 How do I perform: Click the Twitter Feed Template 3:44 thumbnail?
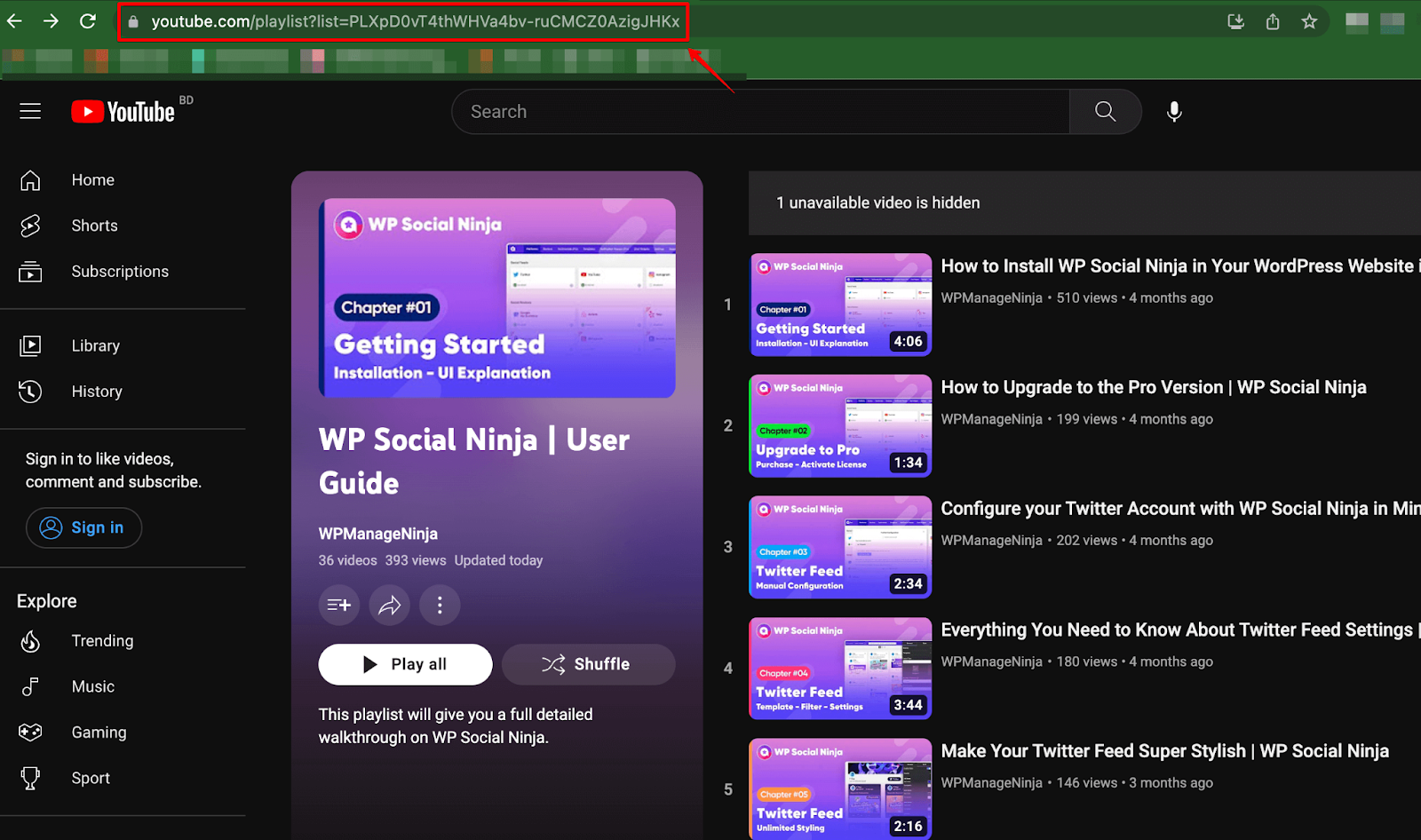[840, 669]
